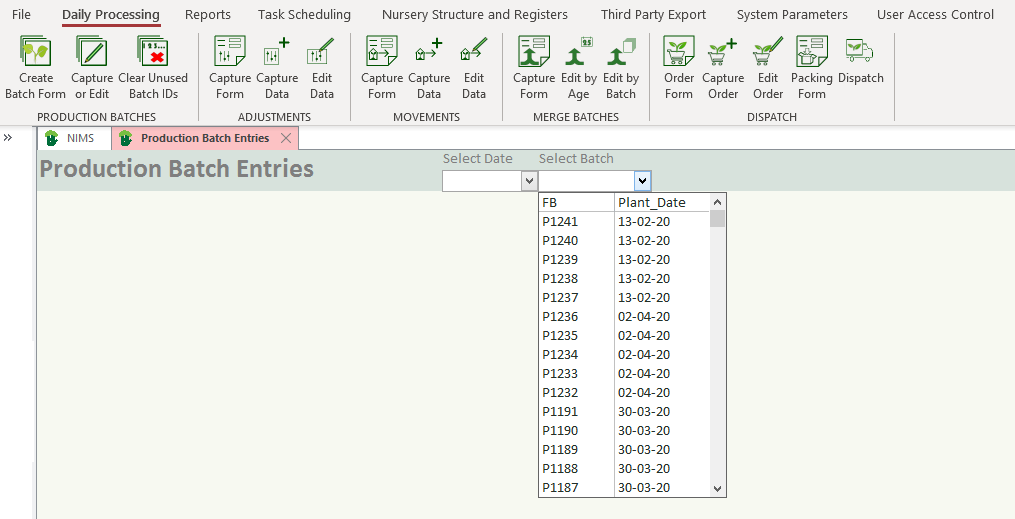
Task: Expand the Select Date dropdown
Action: [529, 181]
